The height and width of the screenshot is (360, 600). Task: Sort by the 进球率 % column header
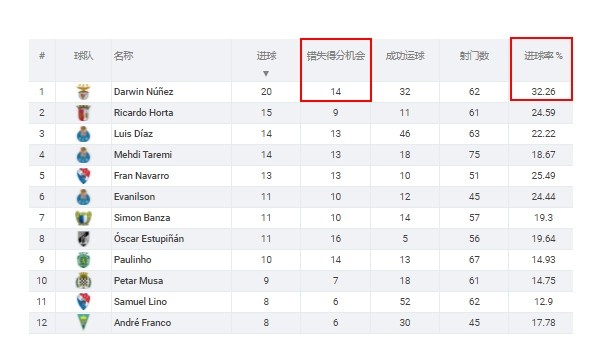coord(543,56)
